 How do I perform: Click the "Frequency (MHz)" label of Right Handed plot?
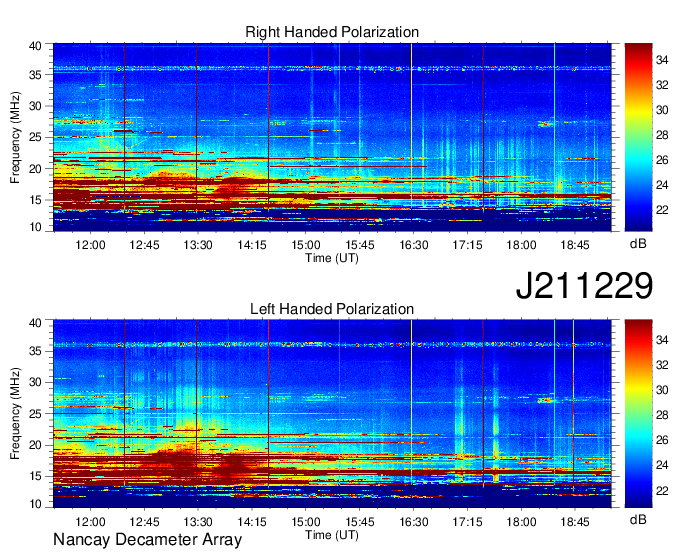pos(16,137)
